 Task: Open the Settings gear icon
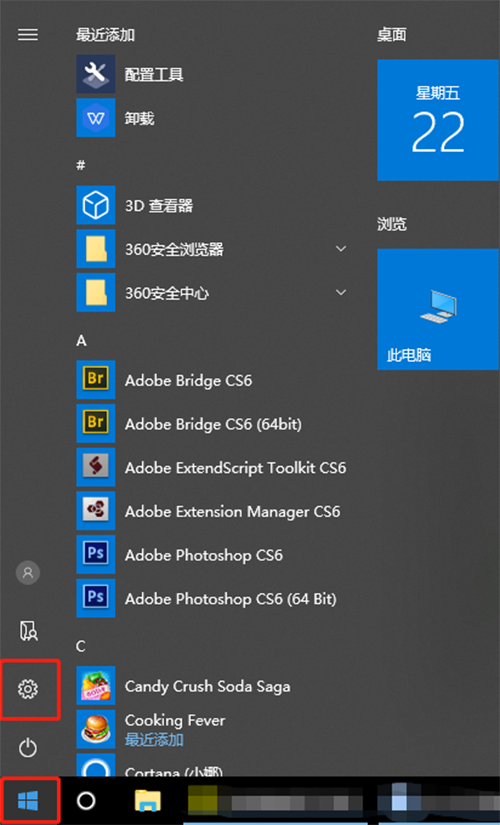pyautogui.click(x=28, y=689)
